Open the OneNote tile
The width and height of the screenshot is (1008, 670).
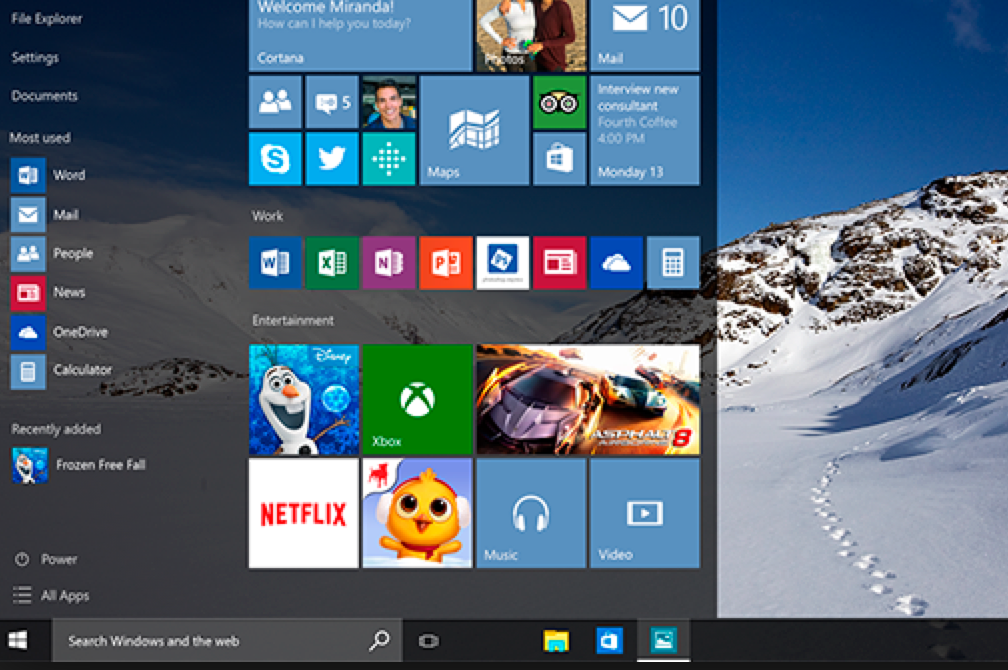coord(389,263)
